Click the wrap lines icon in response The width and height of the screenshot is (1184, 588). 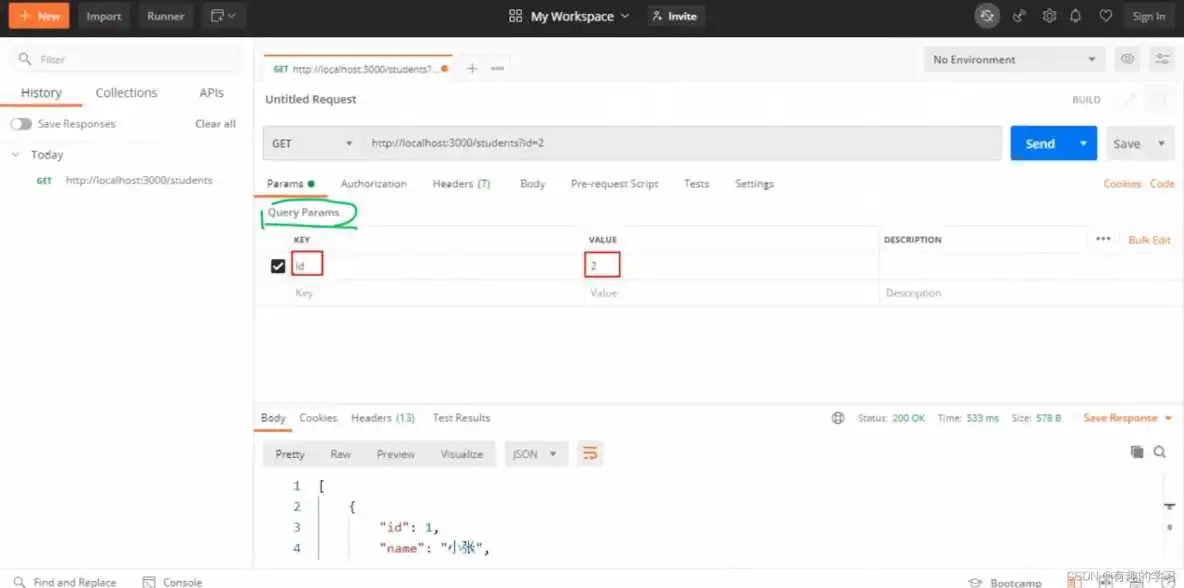[590, 454]
